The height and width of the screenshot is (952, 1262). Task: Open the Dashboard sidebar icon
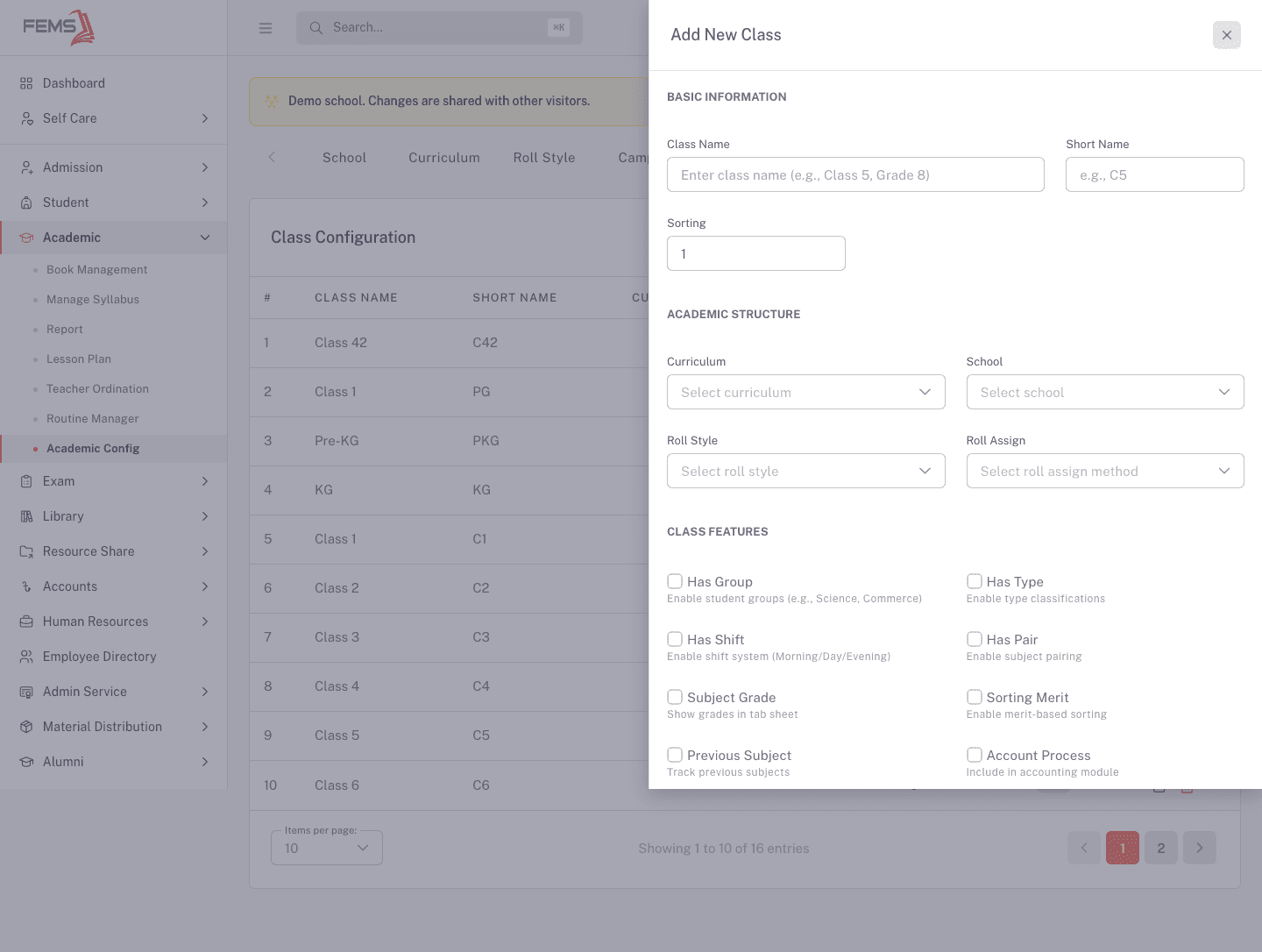[26, 83]
